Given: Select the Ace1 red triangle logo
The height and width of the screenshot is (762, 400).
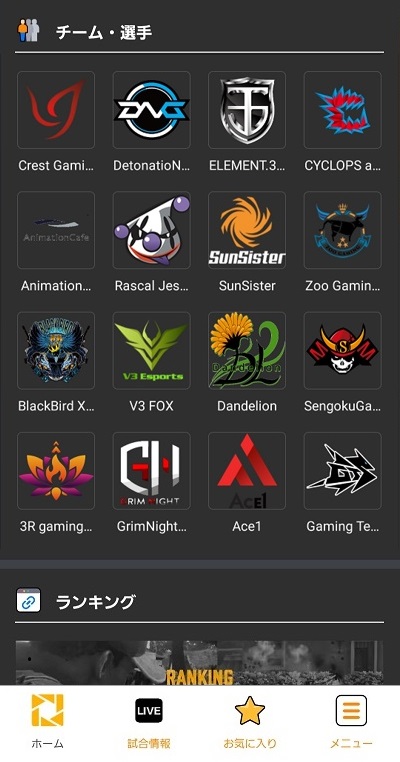Looking at the screenshot, I should [247, 471].
